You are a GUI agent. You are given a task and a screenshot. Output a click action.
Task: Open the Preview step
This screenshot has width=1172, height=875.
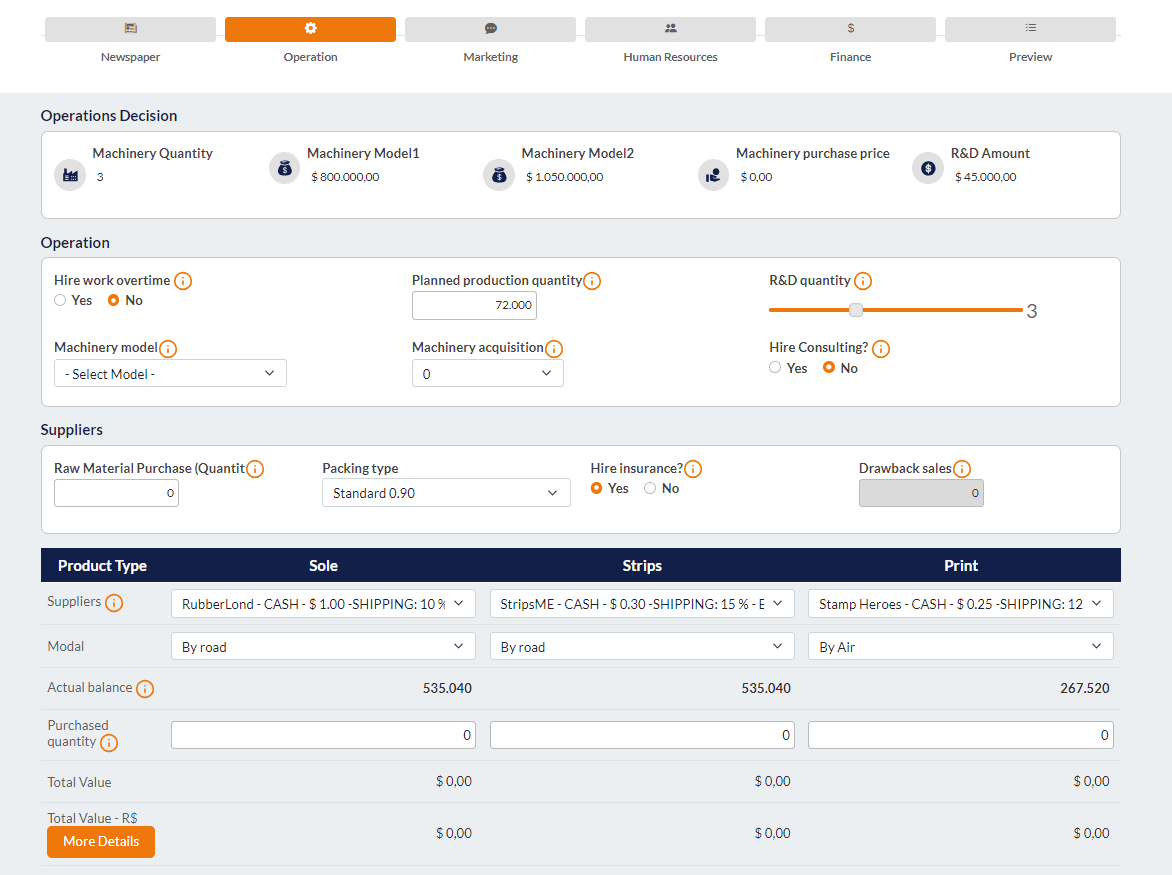pos(1030,30)
